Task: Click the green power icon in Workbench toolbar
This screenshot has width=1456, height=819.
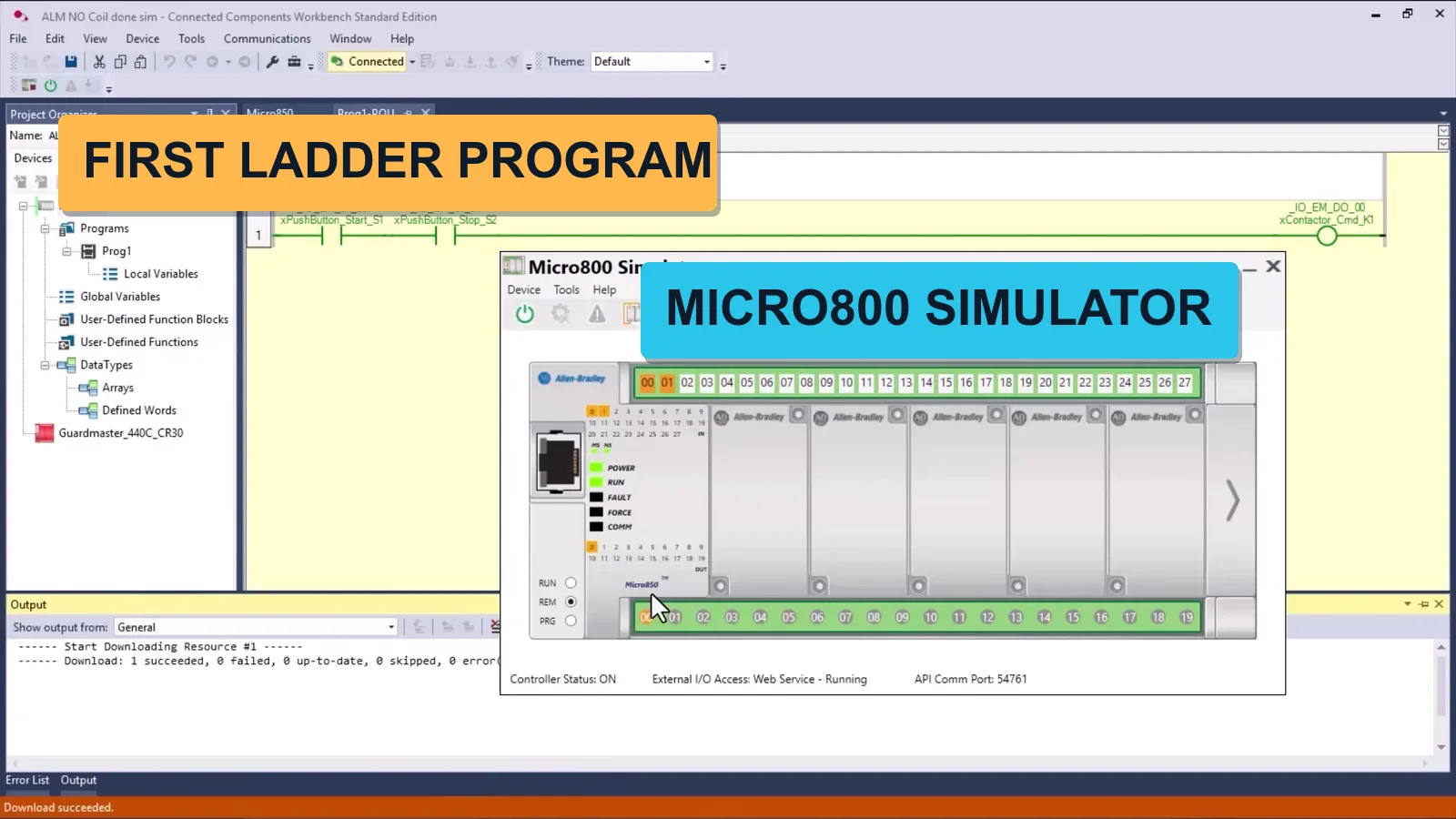Action: click(50, 86)
